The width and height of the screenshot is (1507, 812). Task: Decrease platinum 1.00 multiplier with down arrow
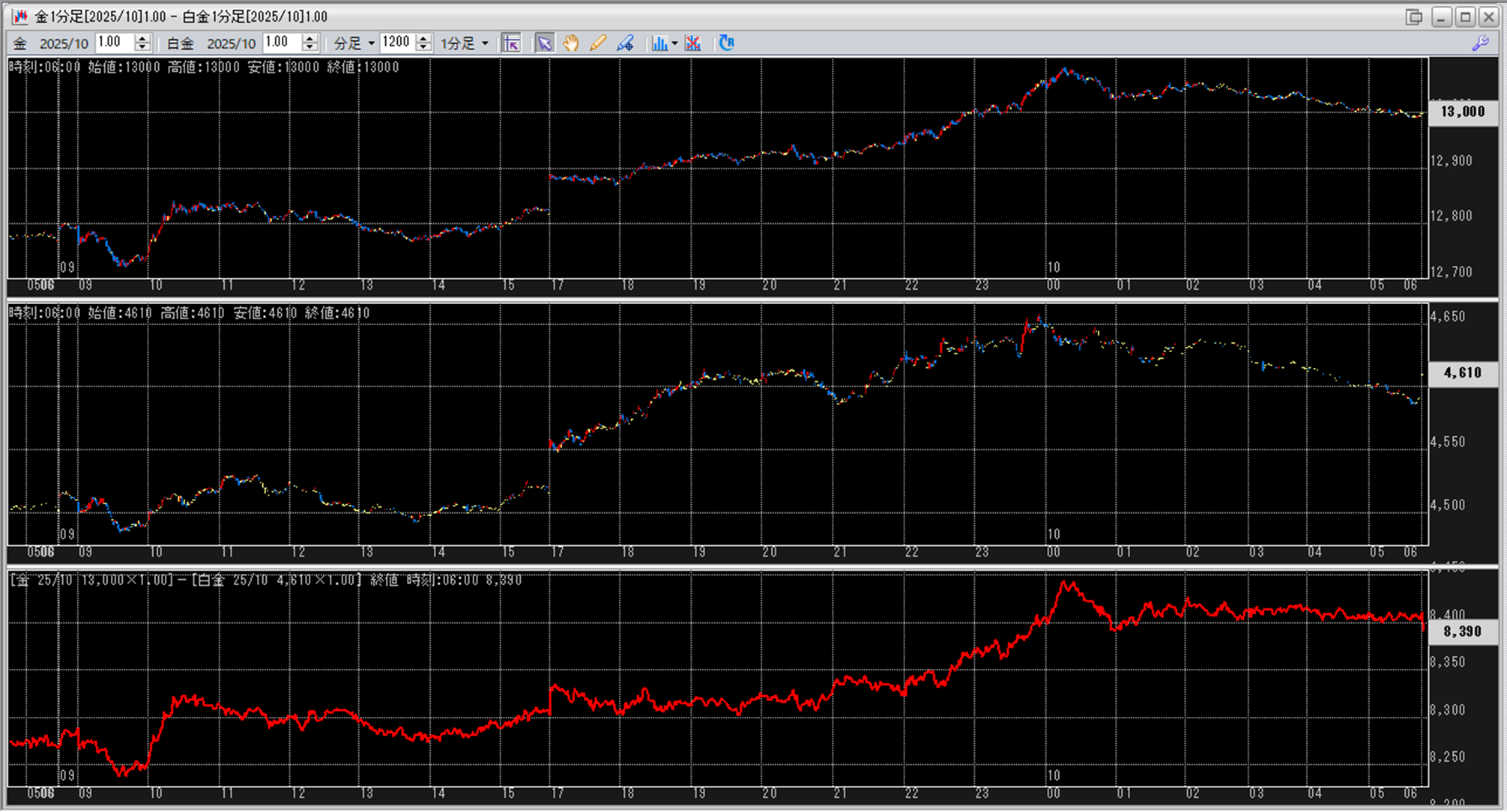(309, 48)
